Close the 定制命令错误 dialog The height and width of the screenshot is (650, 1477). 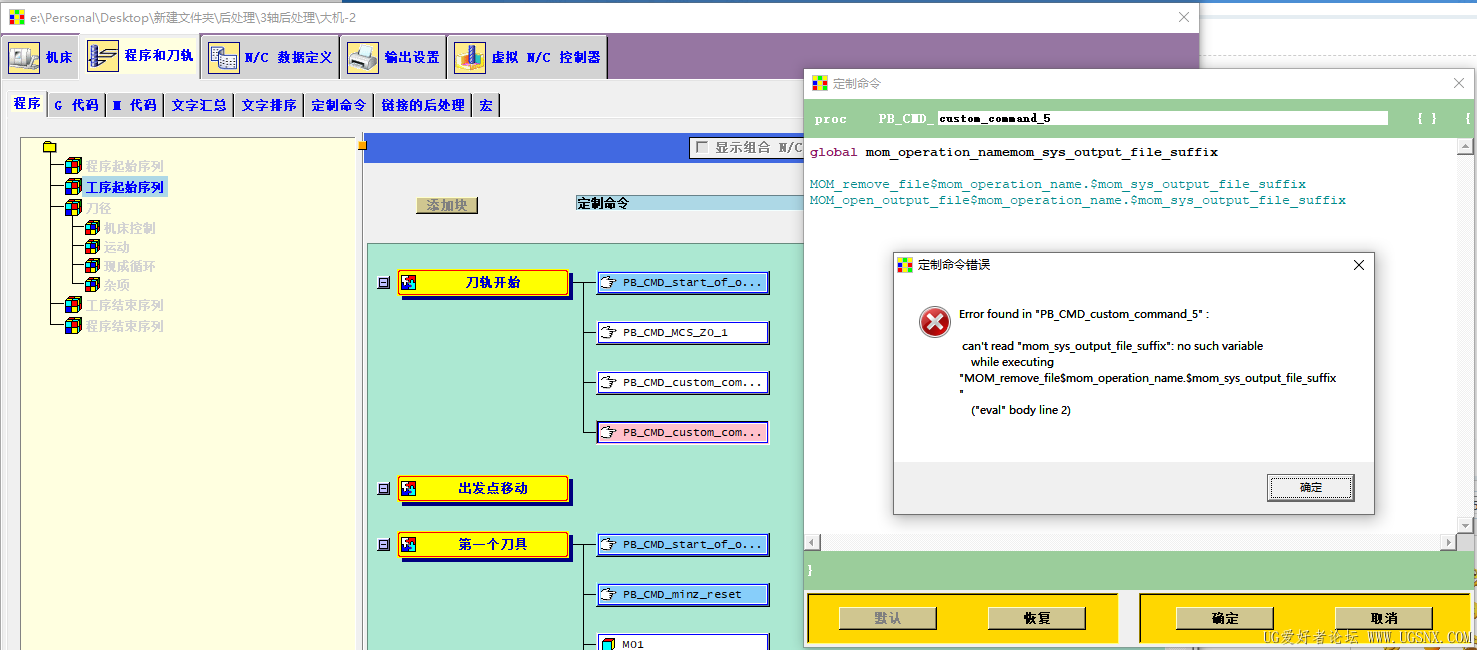1358,265
